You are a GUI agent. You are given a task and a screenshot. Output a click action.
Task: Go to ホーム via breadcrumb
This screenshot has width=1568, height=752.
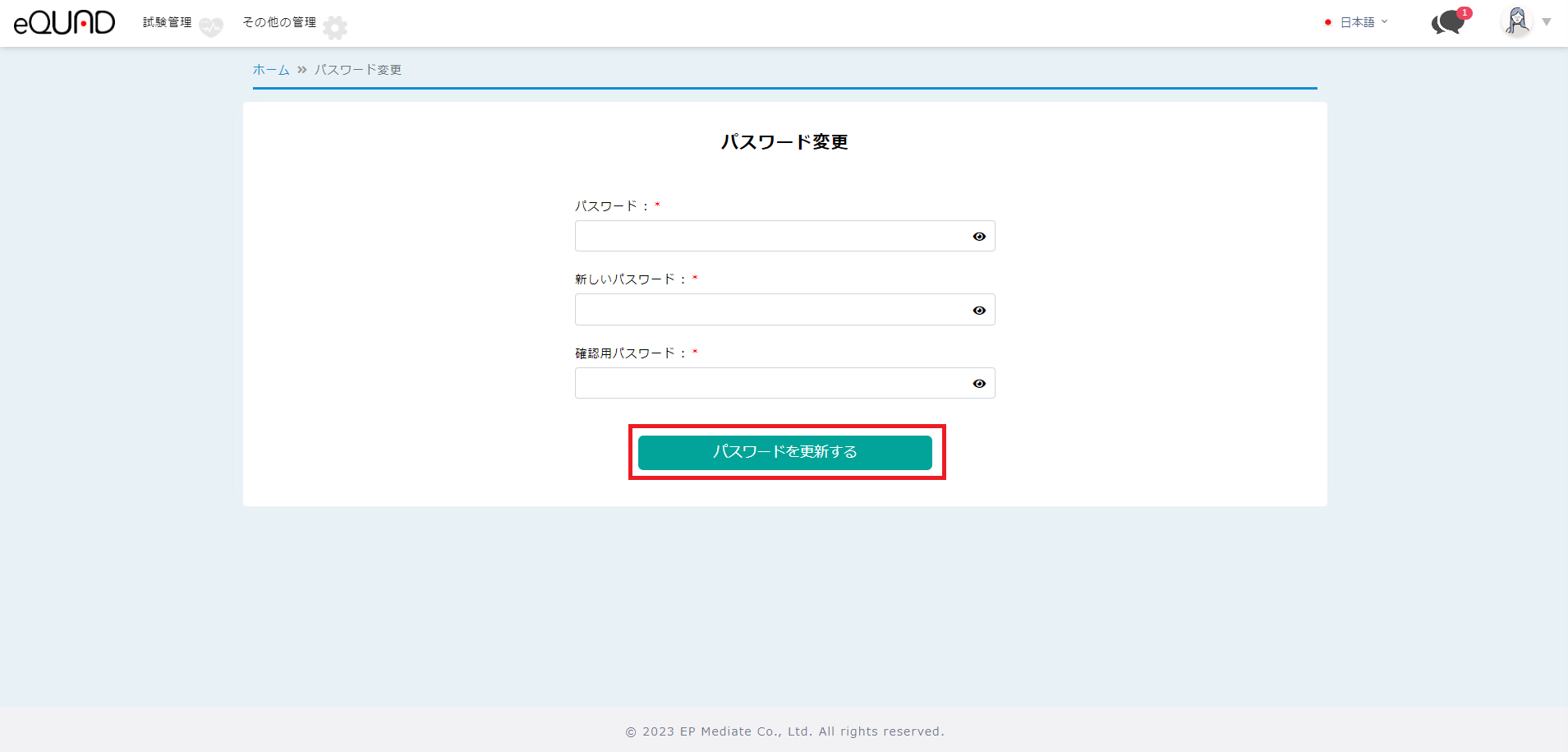[271, 70]
